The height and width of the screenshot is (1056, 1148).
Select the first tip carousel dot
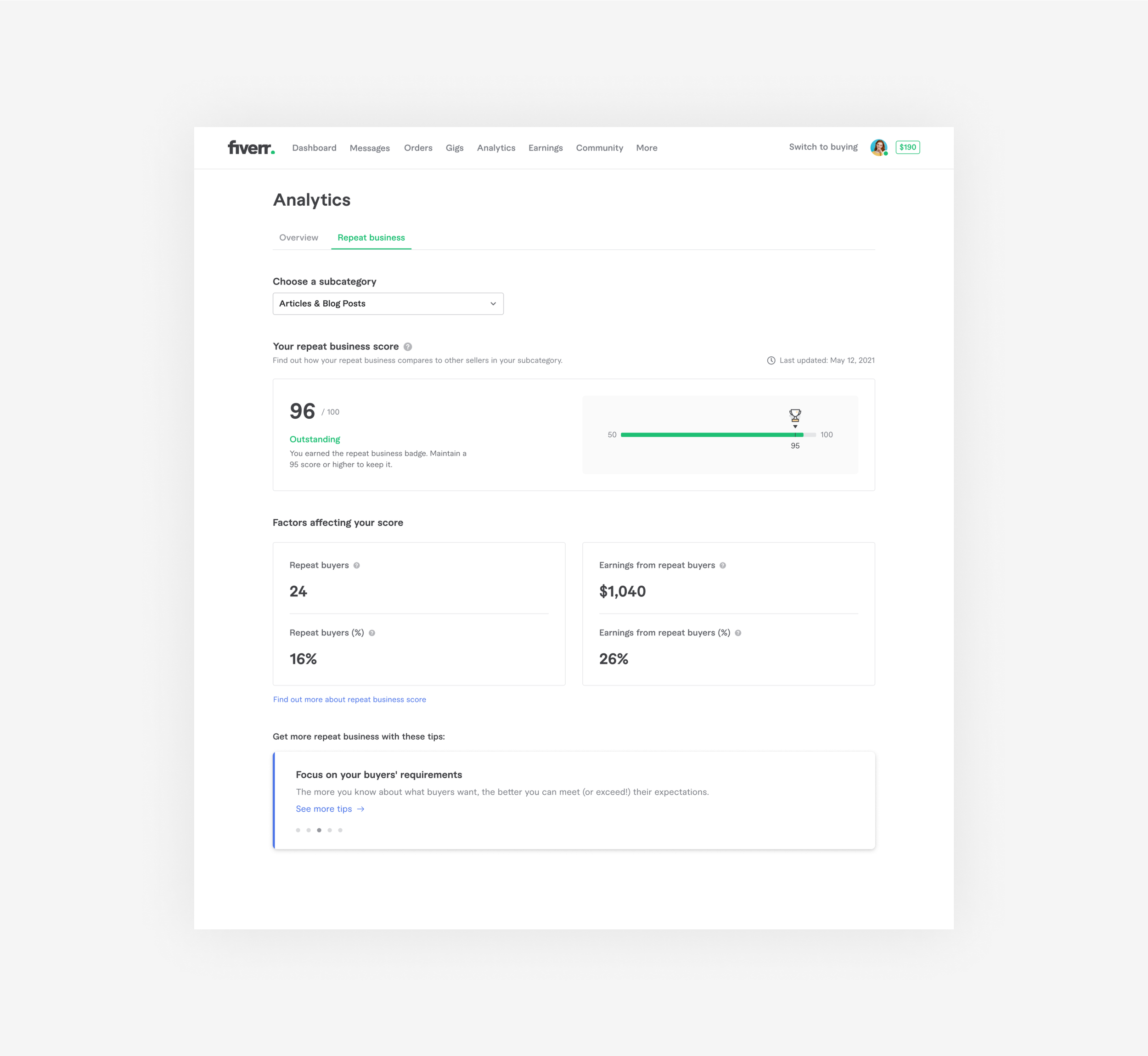(298, 830)
